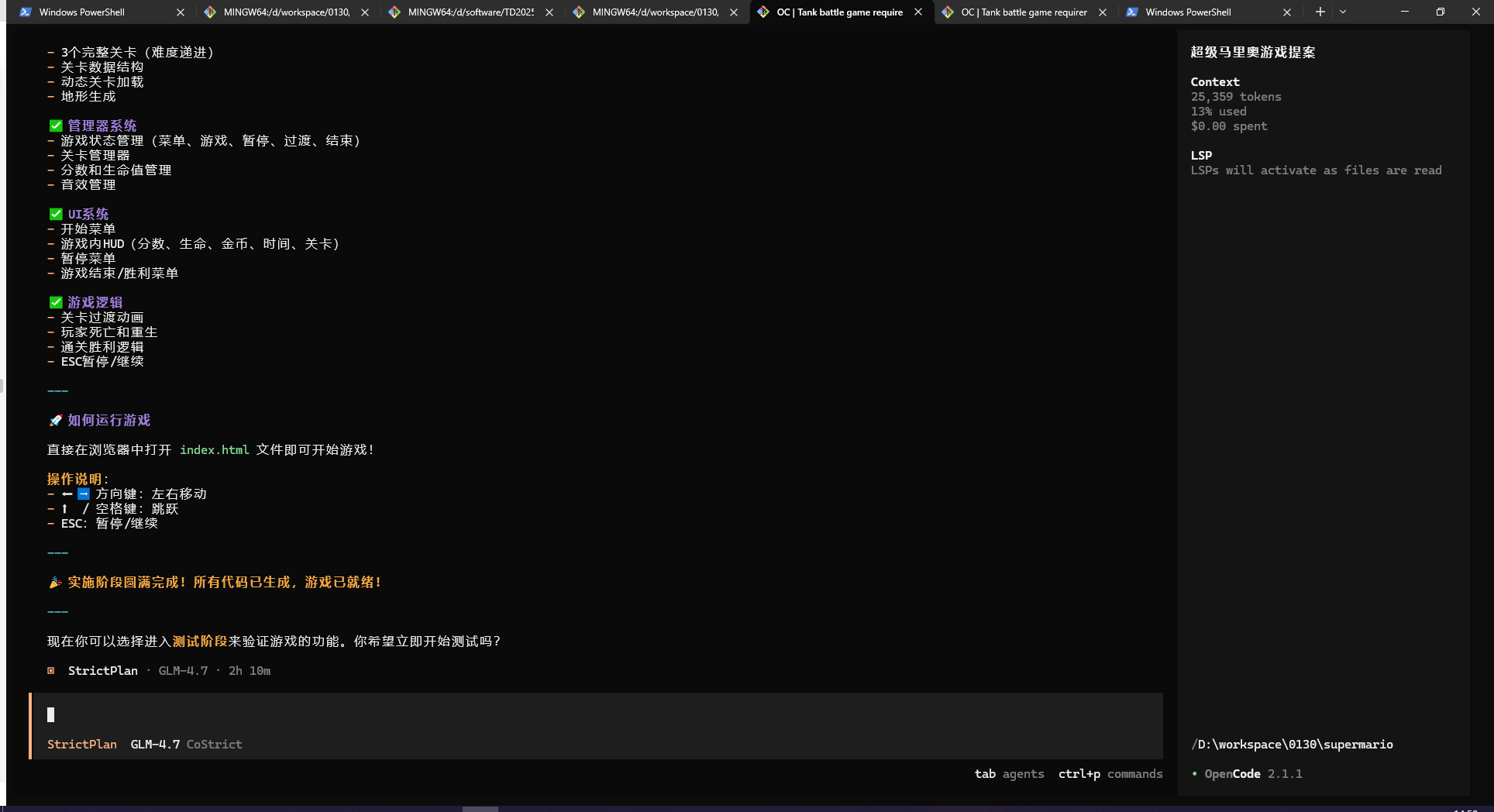Close the active OC Tank battle tab
Screen dimensions: 1494x812
pyautogui.click(x=918, y=12)
